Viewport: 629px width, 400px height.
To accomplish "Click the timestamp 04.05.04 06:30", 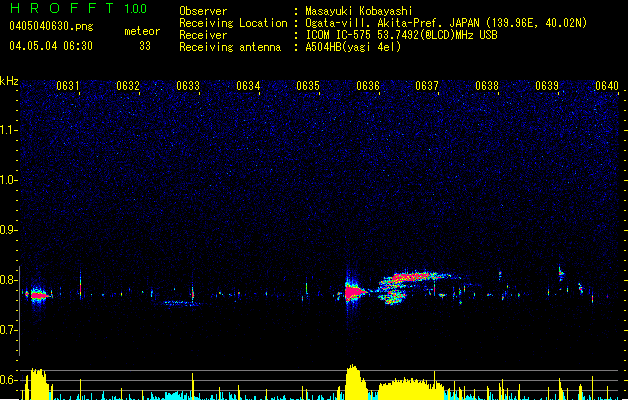I will pyautogui.click(x=51, y=46).
